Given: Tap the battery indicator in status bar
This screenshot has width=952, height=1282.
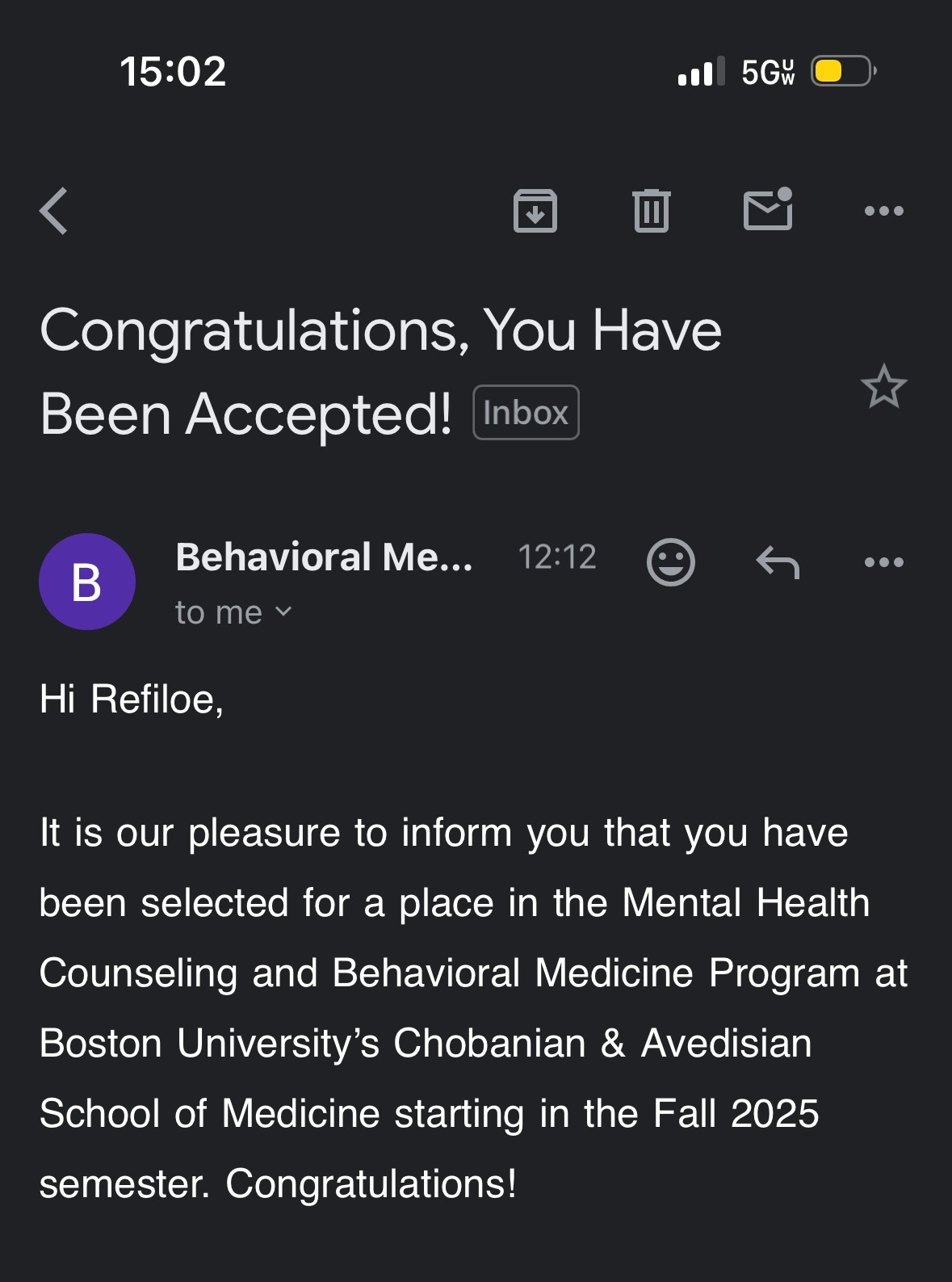Looking at the screenshot, I should 842,71.
